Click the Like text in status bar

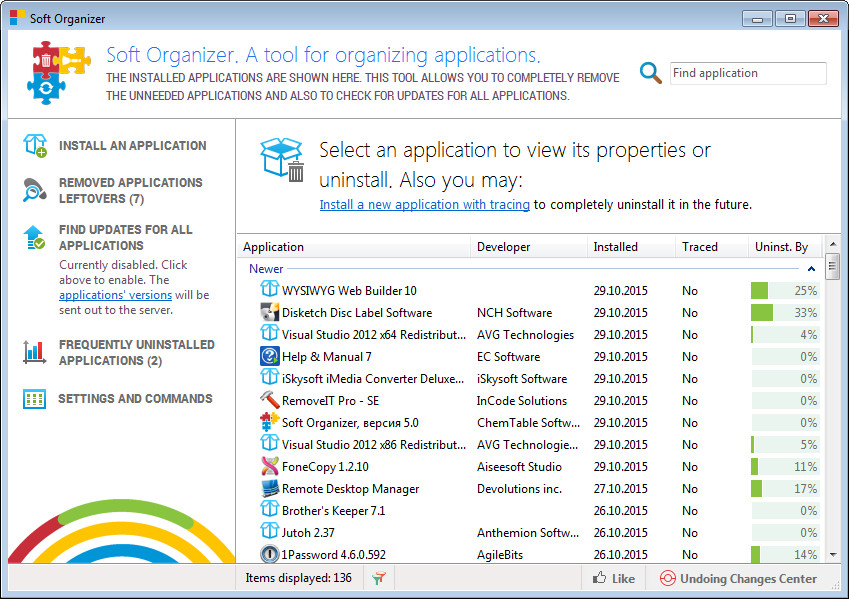(623, 579)
